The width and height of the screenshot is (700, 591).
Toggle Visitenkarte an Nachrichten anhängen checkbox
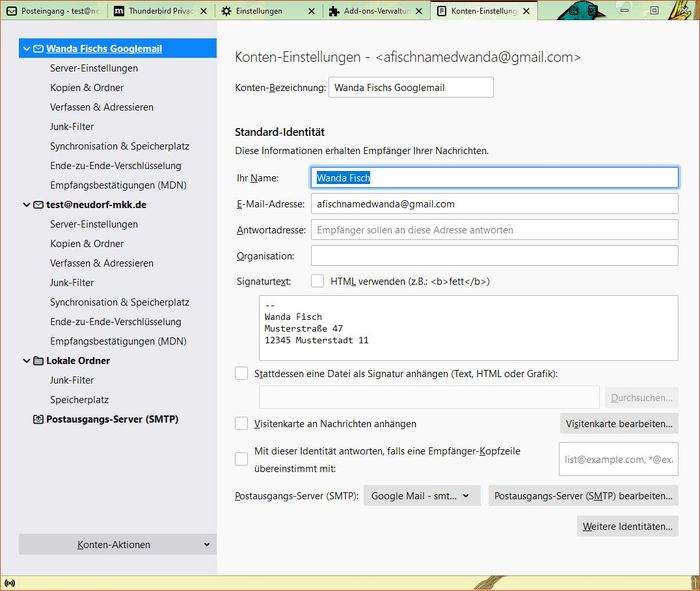pyautogui.click(x=241, y=424)
